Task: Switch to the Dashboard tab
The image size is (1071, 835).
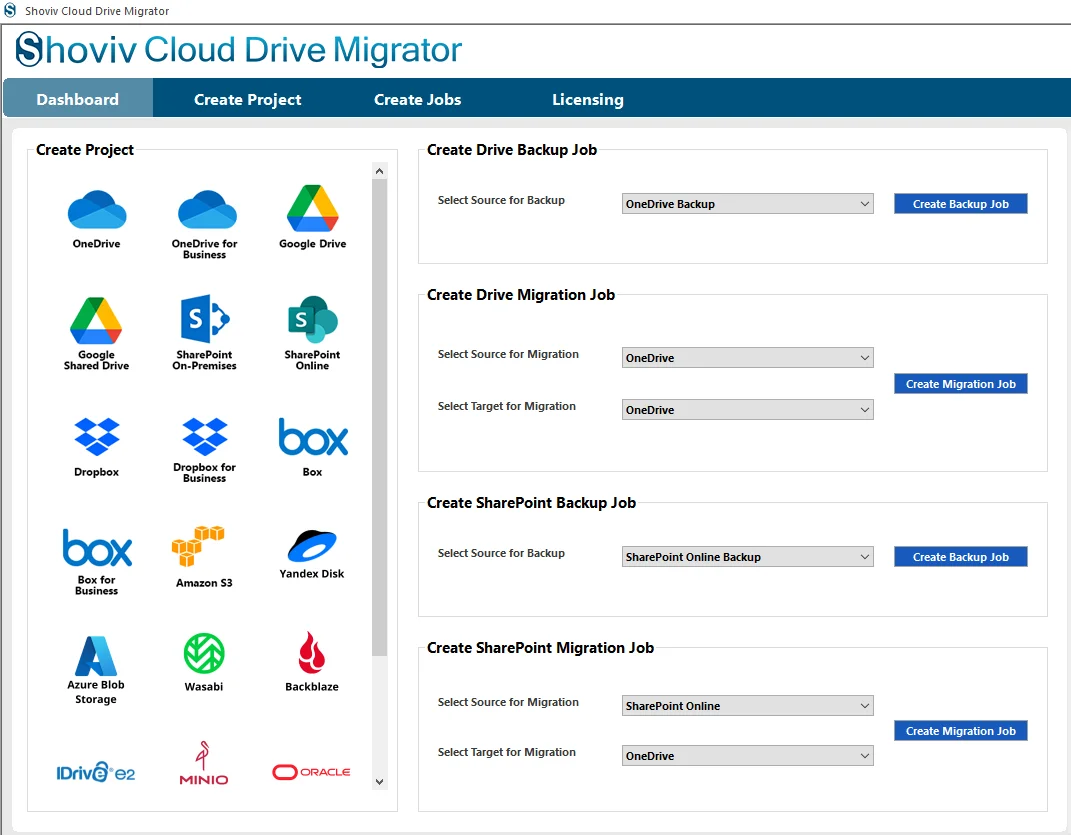Action: pos(78,99)
